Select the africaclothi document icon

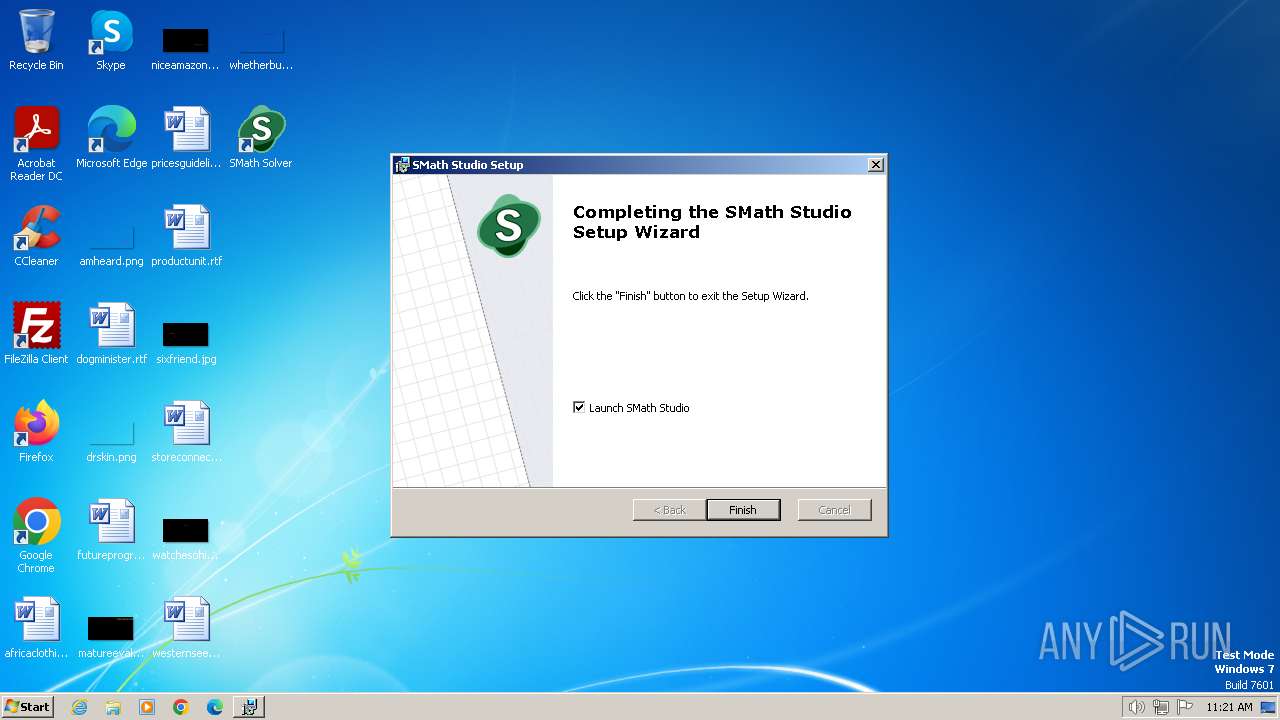[x=36, y=628]
